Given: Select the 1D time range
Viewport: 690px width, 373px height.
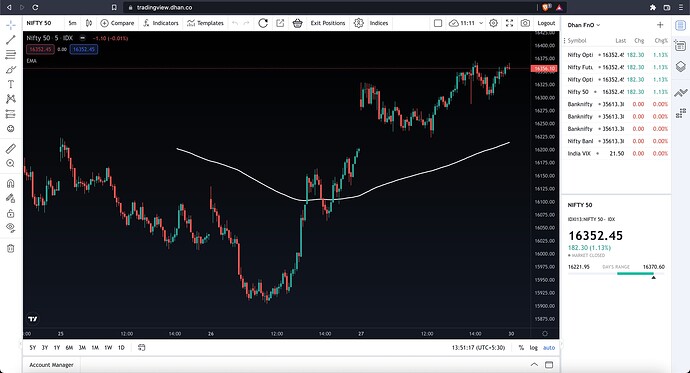Looking at the screenshot, I should point(121,347).
